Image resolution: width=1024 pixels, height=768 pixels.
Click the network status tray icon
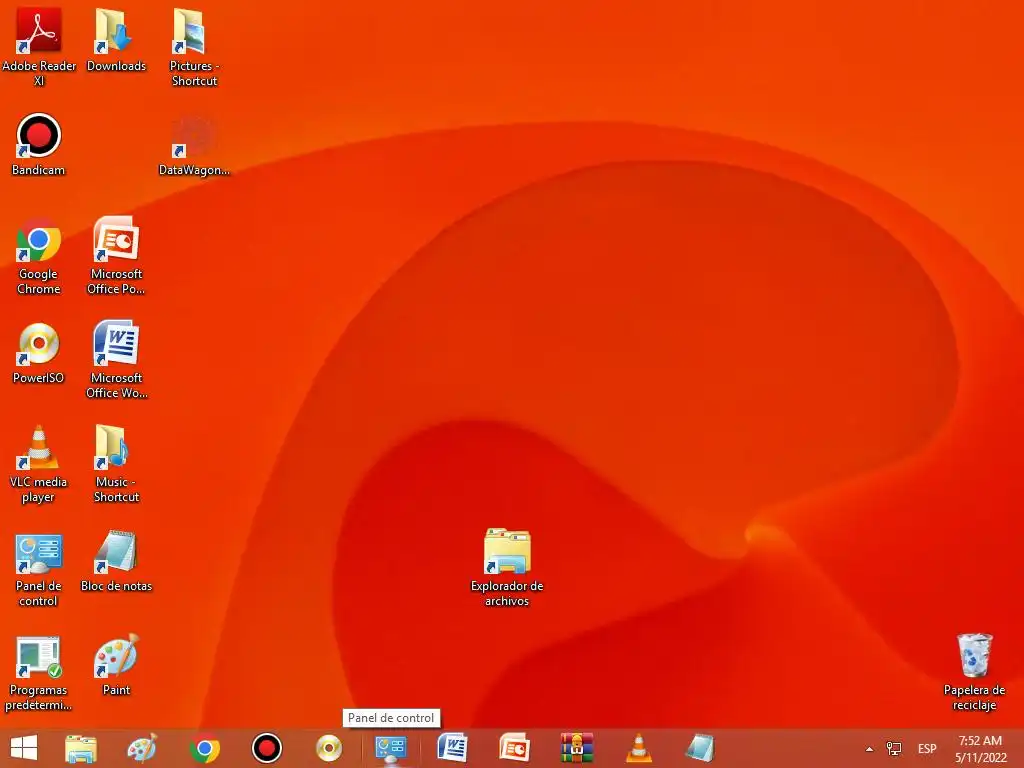coord(893,748)
